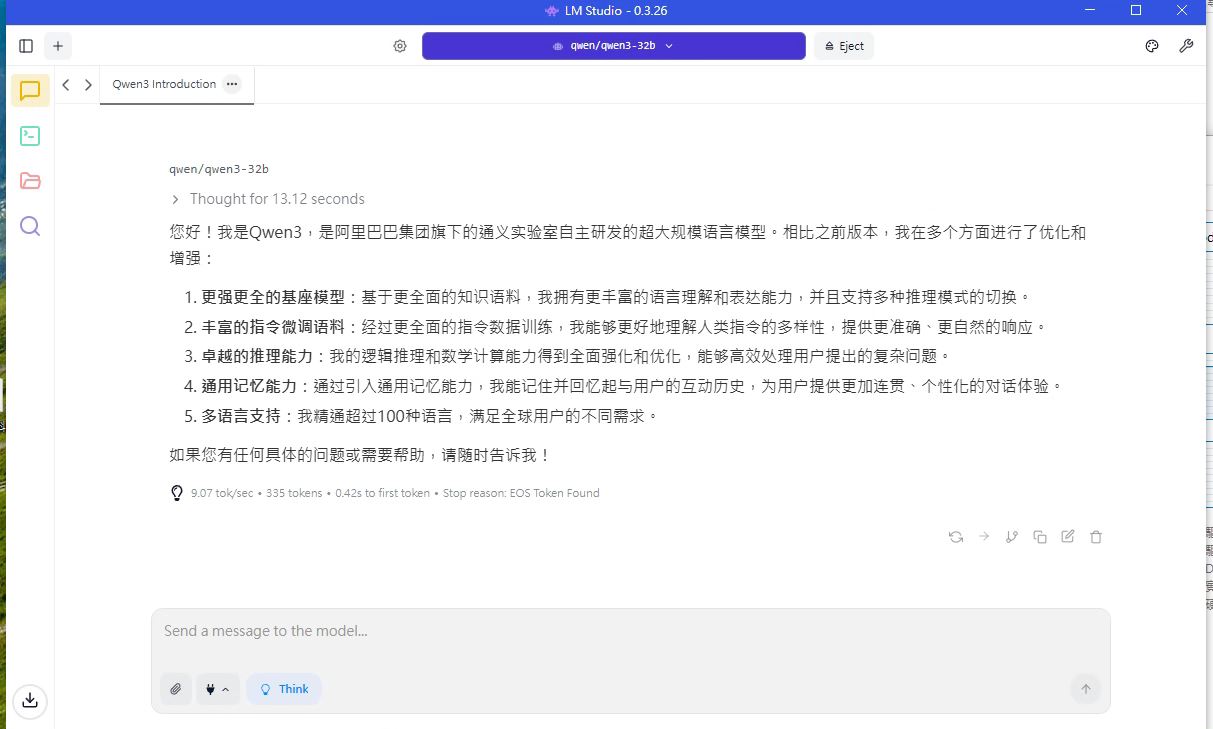Open the appearance palette icon
1213x729 pixels.
1151,46
